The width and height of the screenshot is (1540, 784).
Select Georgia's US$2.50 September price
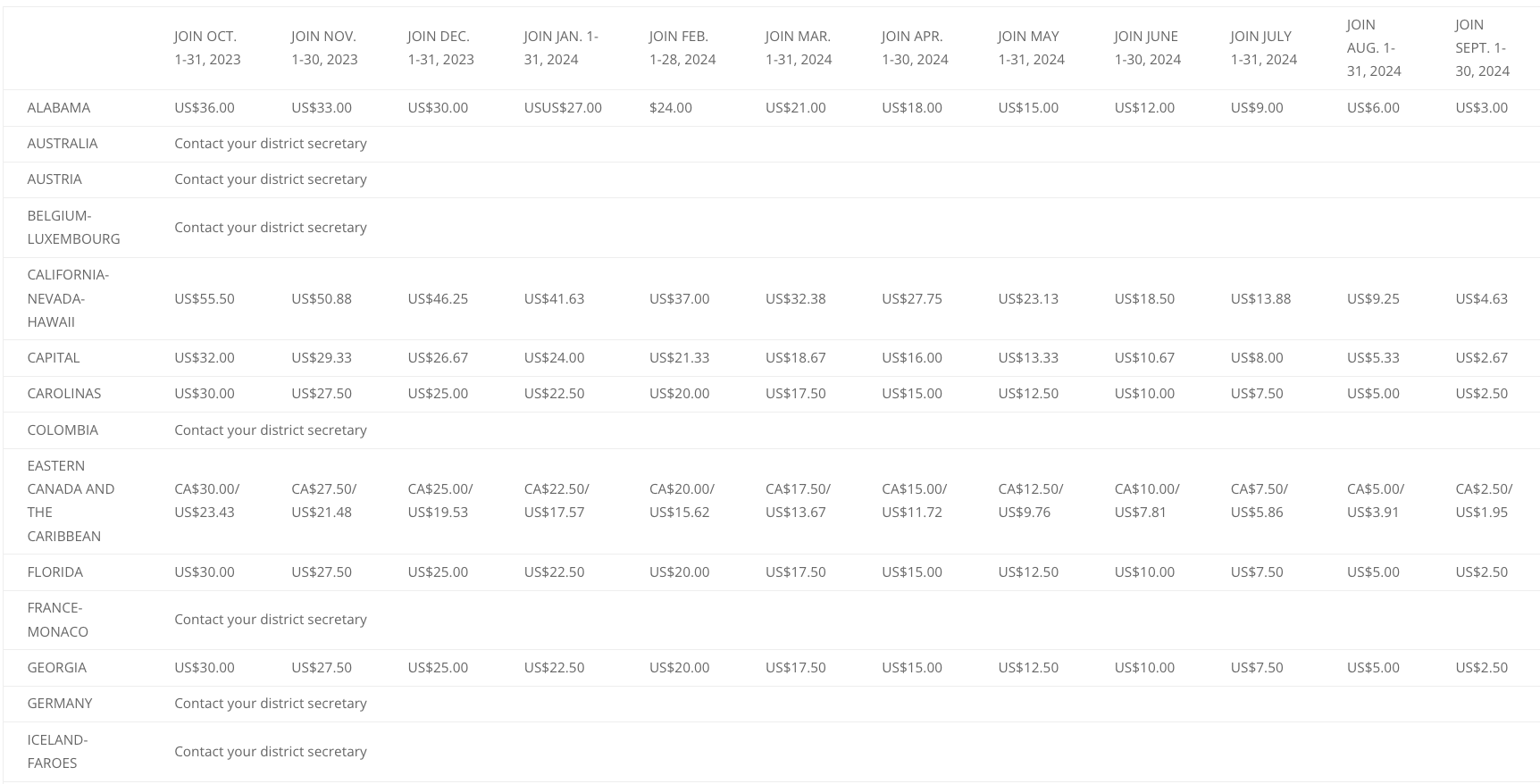point(1481,668)
